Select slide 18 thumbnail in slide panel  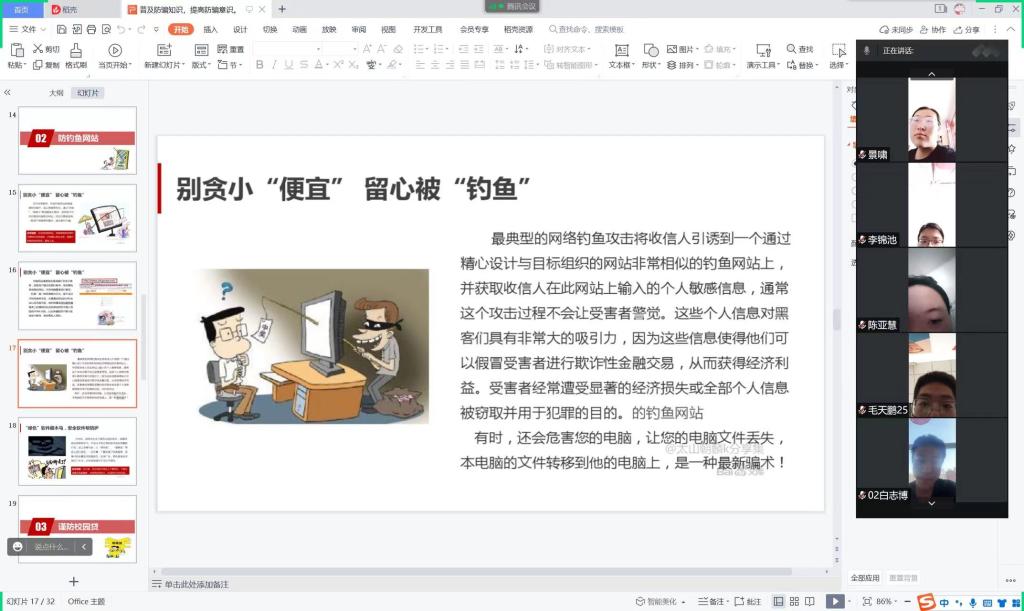[77, 452]
